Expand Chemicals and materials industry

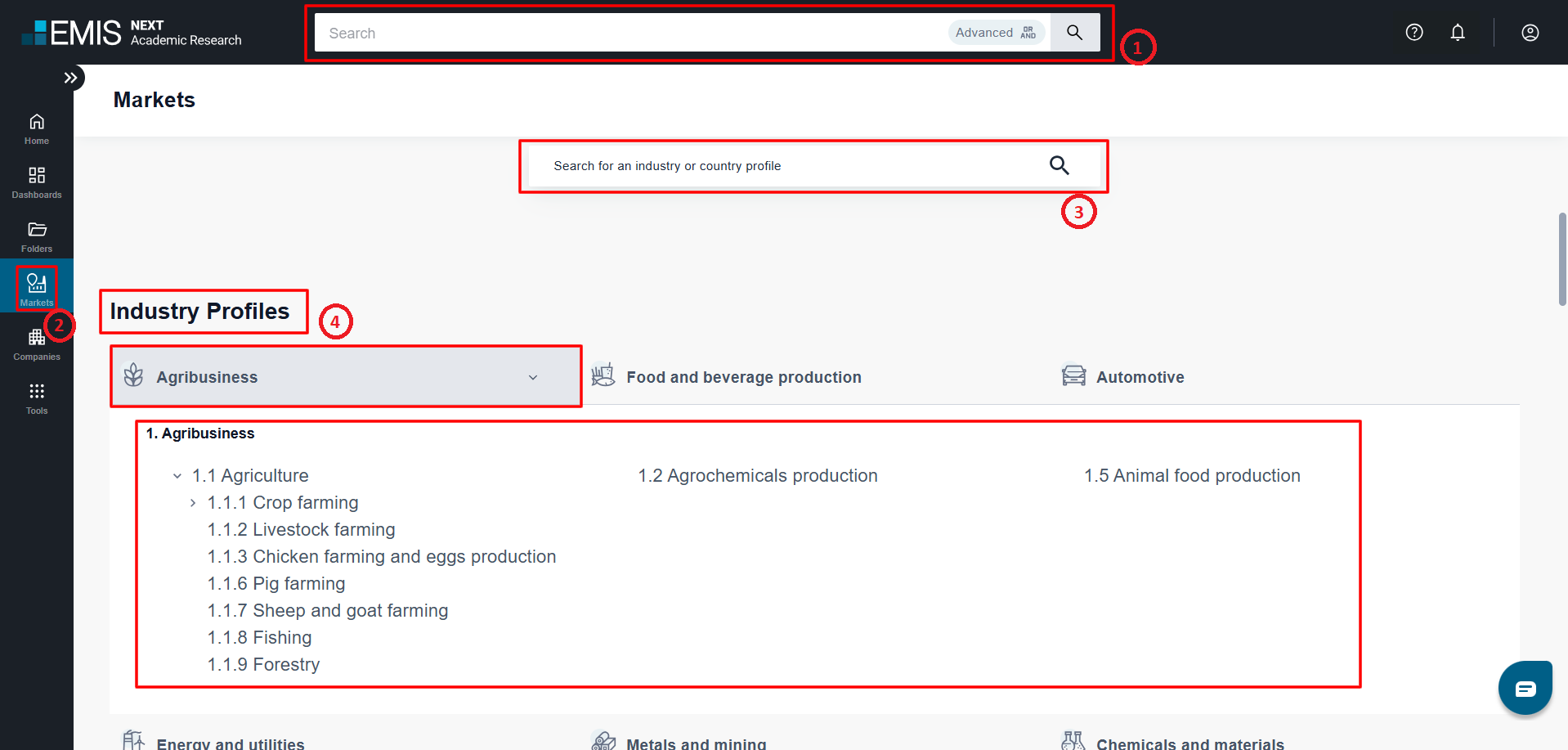tap(1190, 743)
